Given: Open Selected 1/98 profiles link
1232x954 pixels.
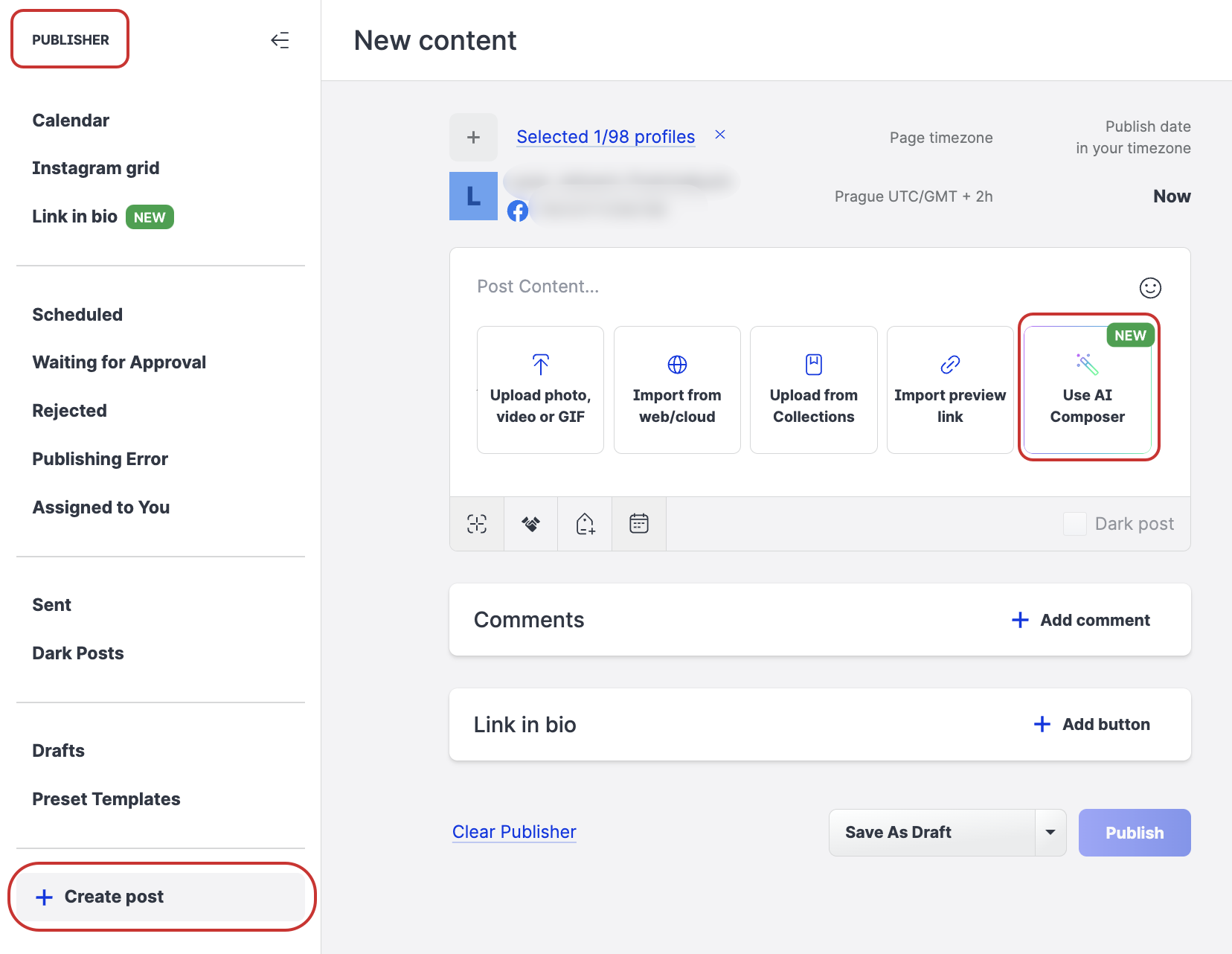Looking at the screenshot, I should [606, 137].
